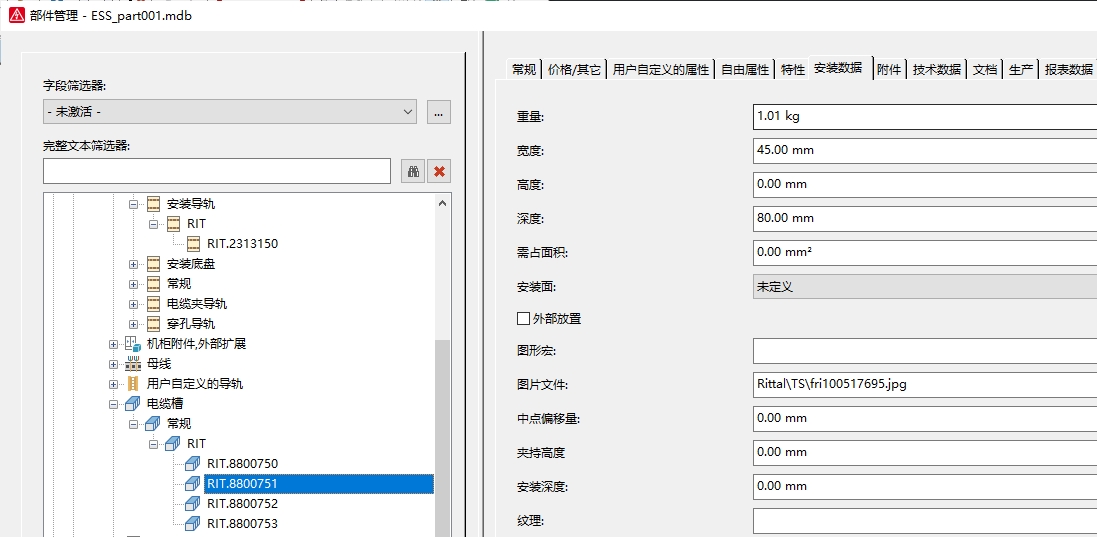Image resolution: width=1097 pixels, height=537 pixels.
Task: Click the binoculars search filter icon
Action: point(413,171)
